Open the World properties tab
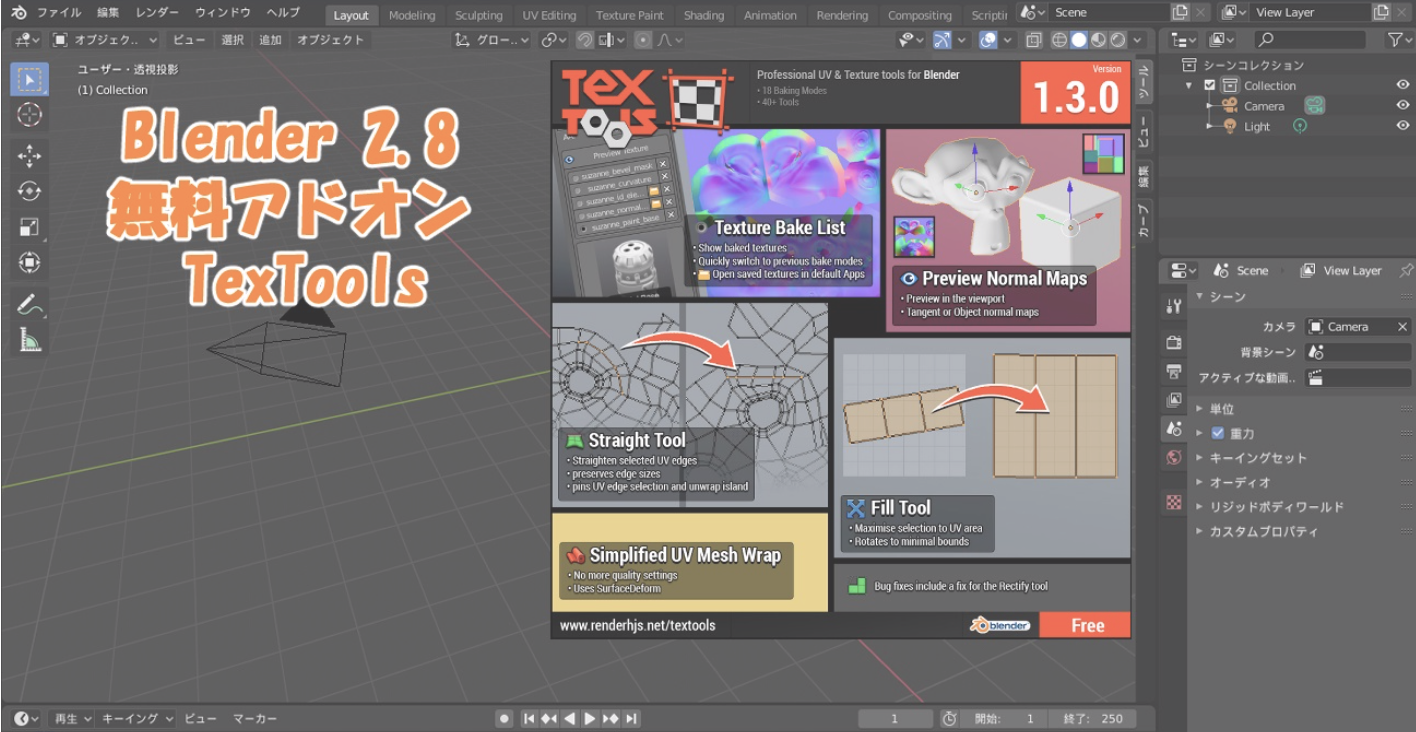Viewport: 1416px width, 732px height. (x=1174, y=458)
